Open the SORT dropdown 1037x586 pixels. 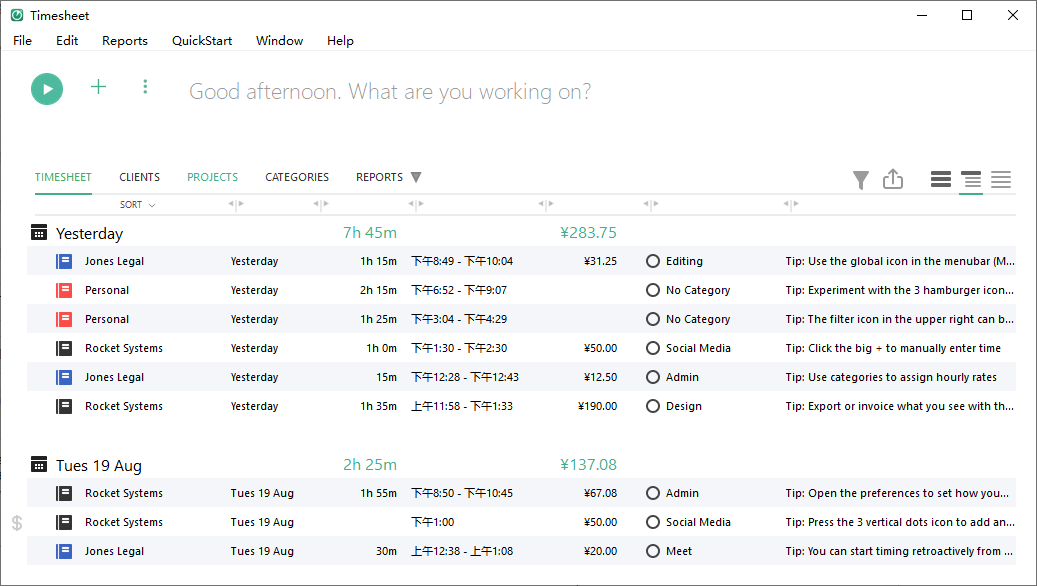[138, 205]
